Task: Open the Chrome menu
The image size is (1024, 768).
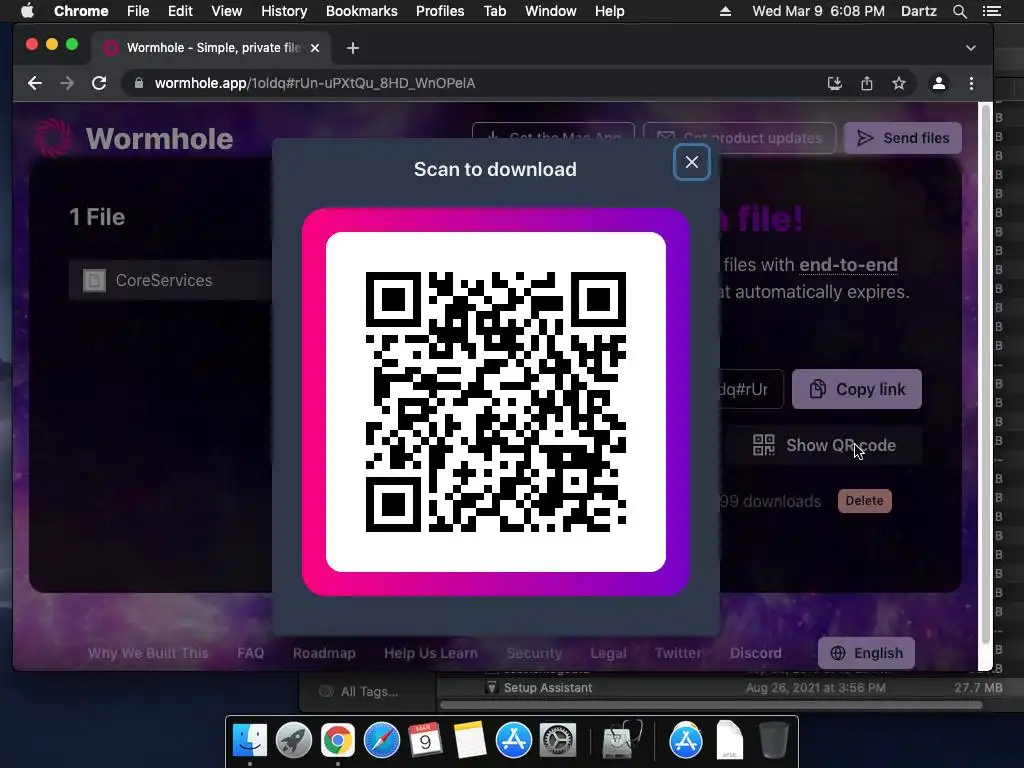Action: coord(81,11)
